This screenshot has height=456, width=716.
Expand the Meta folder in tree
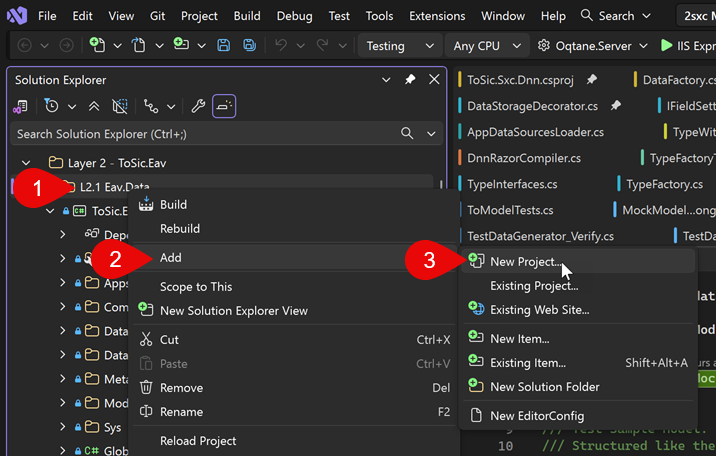[63, 379]
